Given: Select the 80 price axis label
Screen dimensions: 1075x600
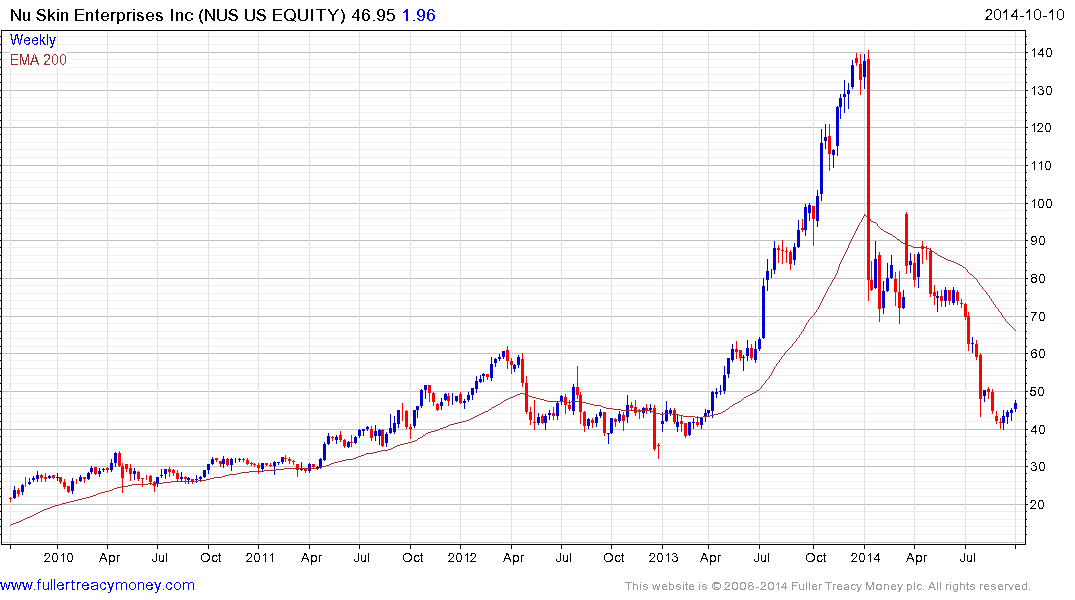Looking at the screenshot, I should pos(1037,278).
